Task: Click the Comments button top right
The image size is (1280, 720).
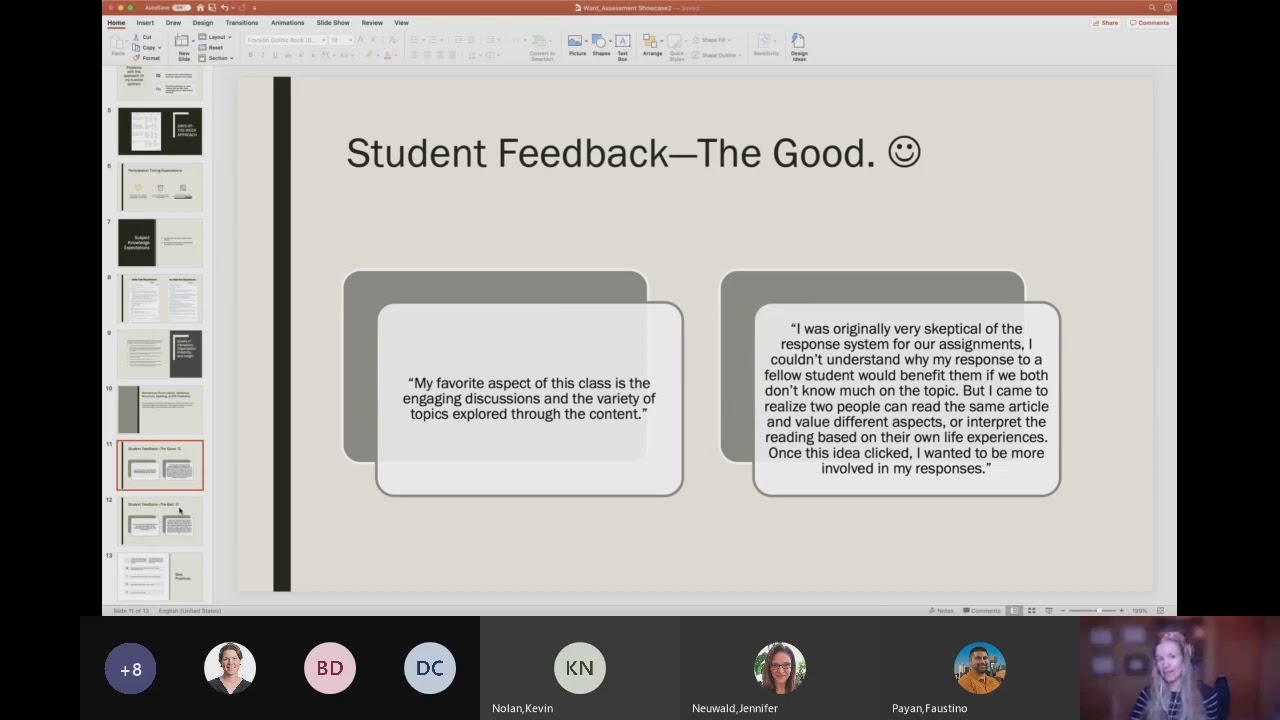Action: tap(1149, 23)
